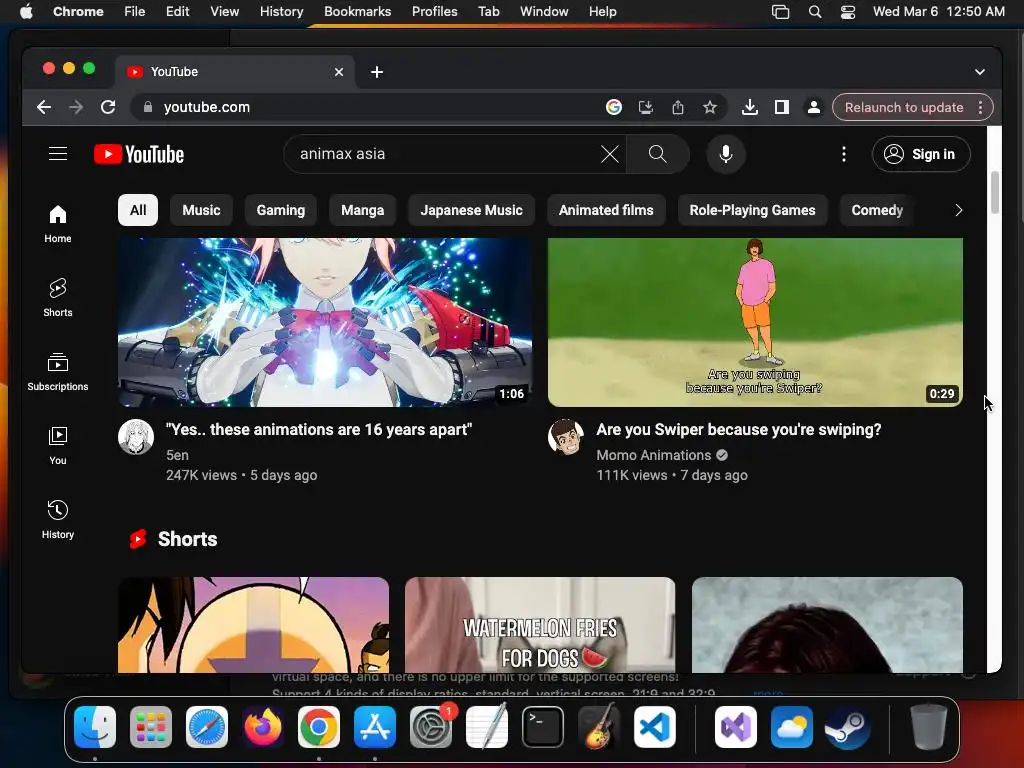Open a new tab with plus button

click(x=377, y=72)
